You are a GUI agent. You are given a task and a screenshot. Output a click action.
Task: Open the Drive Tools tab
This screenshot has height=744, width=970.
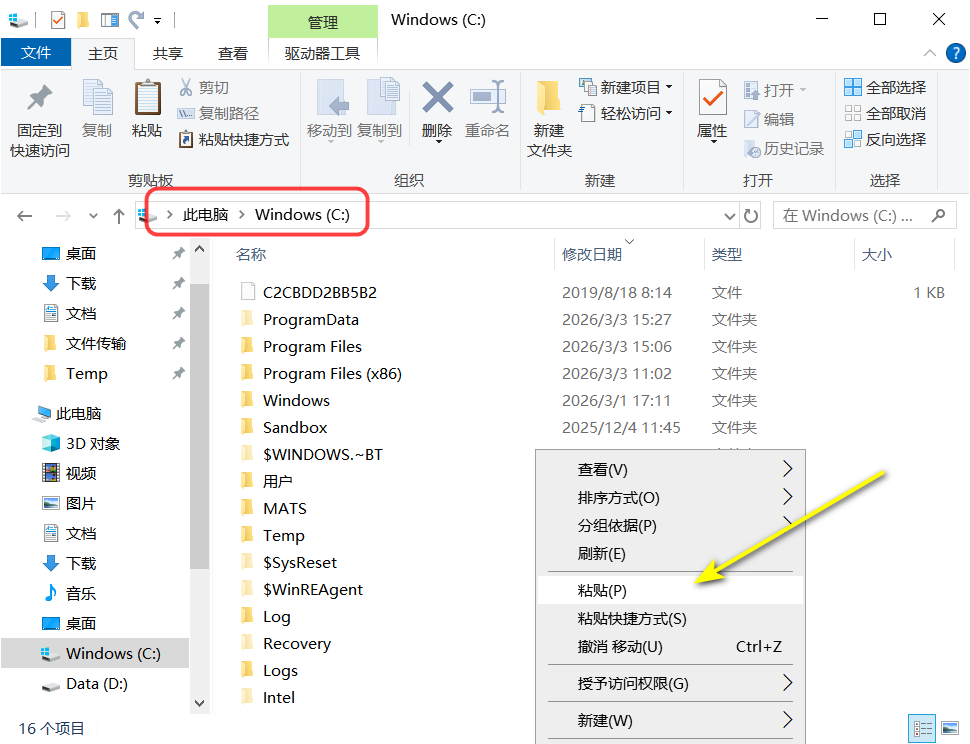point(322,53)
